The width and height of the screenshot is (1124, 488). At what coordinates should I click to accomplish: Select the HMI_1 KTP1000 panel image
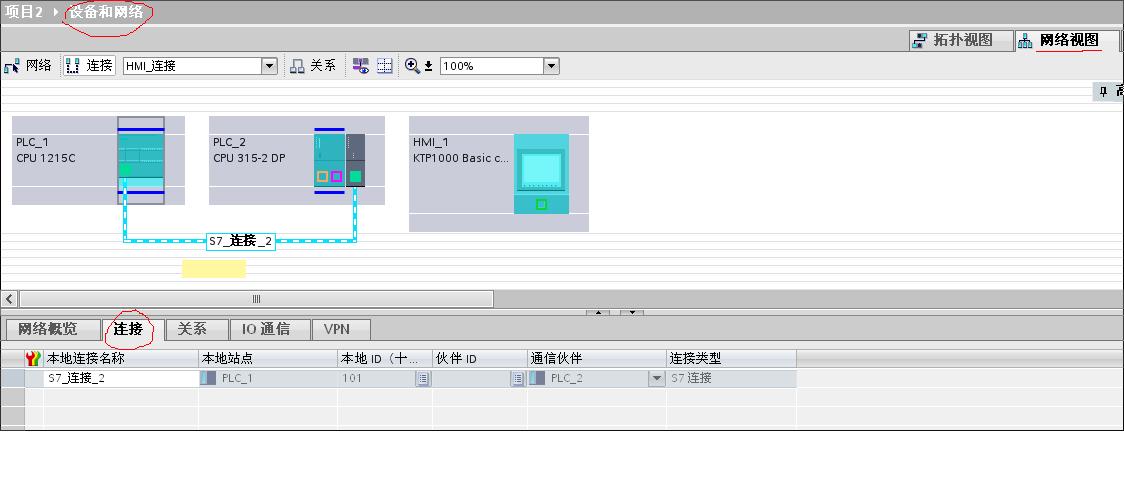tap(541, 173)
